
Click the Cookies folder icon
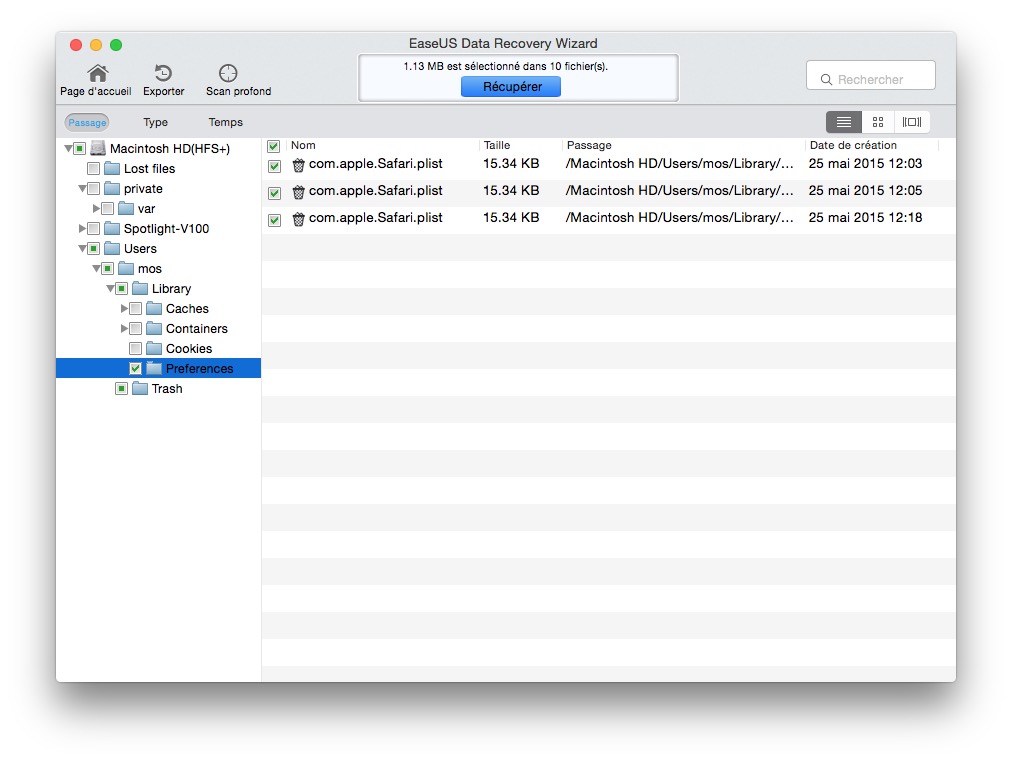coord(154,348)
